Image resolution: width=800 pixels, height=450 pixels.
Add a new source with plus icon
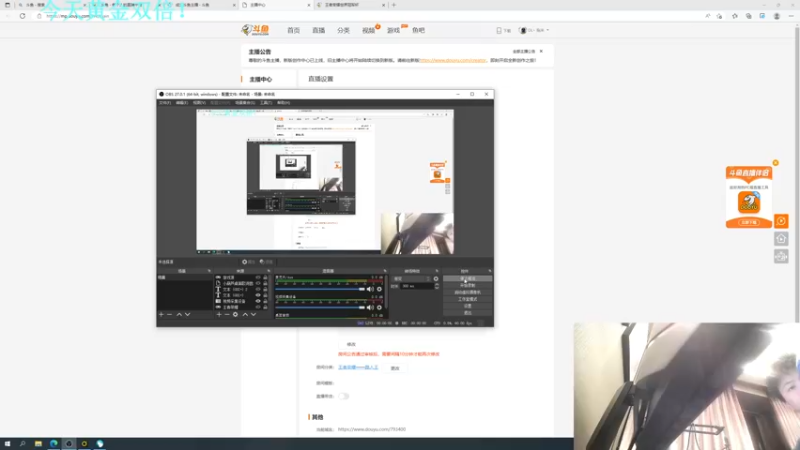pos(219,315)
